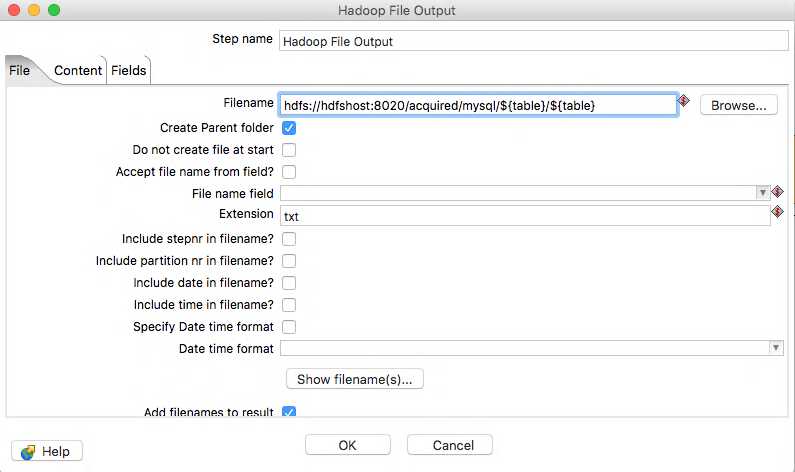Switch to the File tab
Image resolution: width=795 pixels, height=472 pixels.
coord(20,70)
